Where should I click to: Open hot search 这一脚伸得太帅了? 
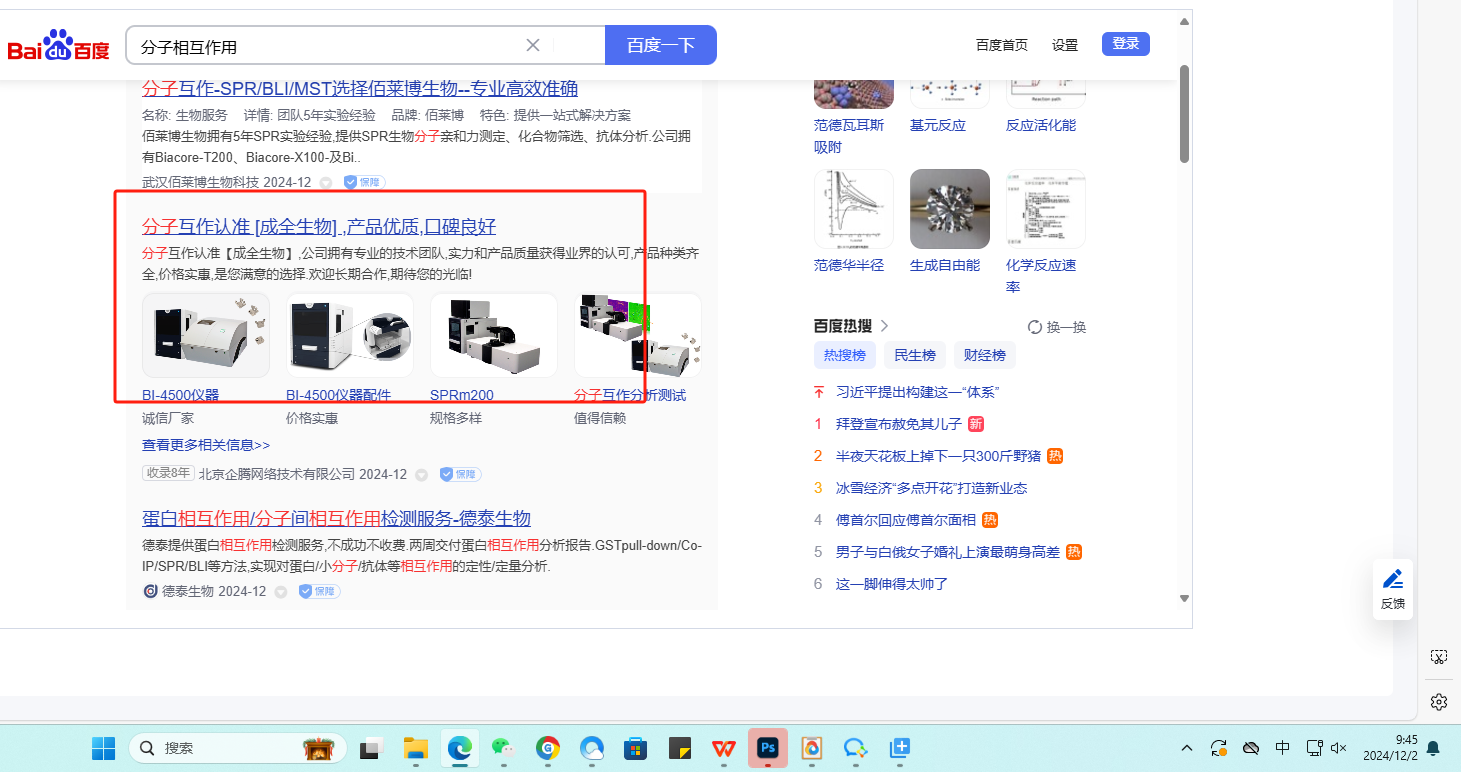892,584
